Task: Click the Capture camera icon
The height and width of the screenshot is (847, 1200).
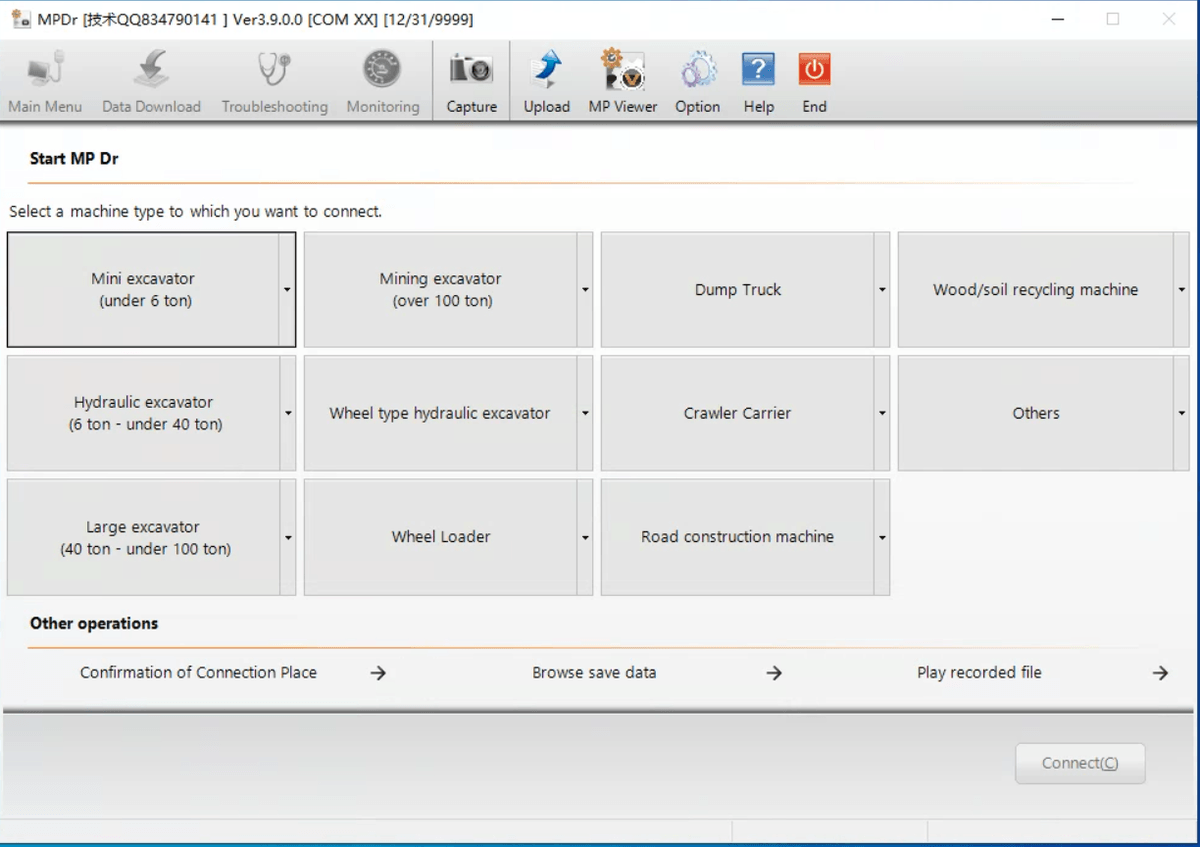Action: [x=471, y=71]
